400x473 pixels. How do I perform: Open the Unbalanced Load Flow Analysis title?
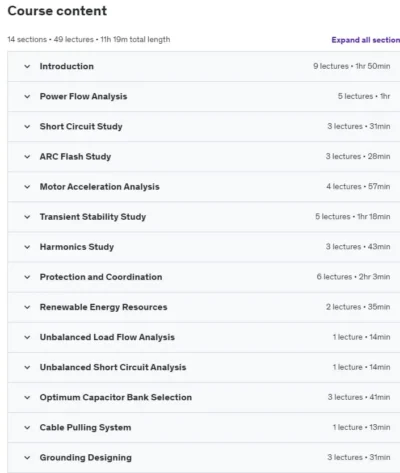tap(107, 337)
